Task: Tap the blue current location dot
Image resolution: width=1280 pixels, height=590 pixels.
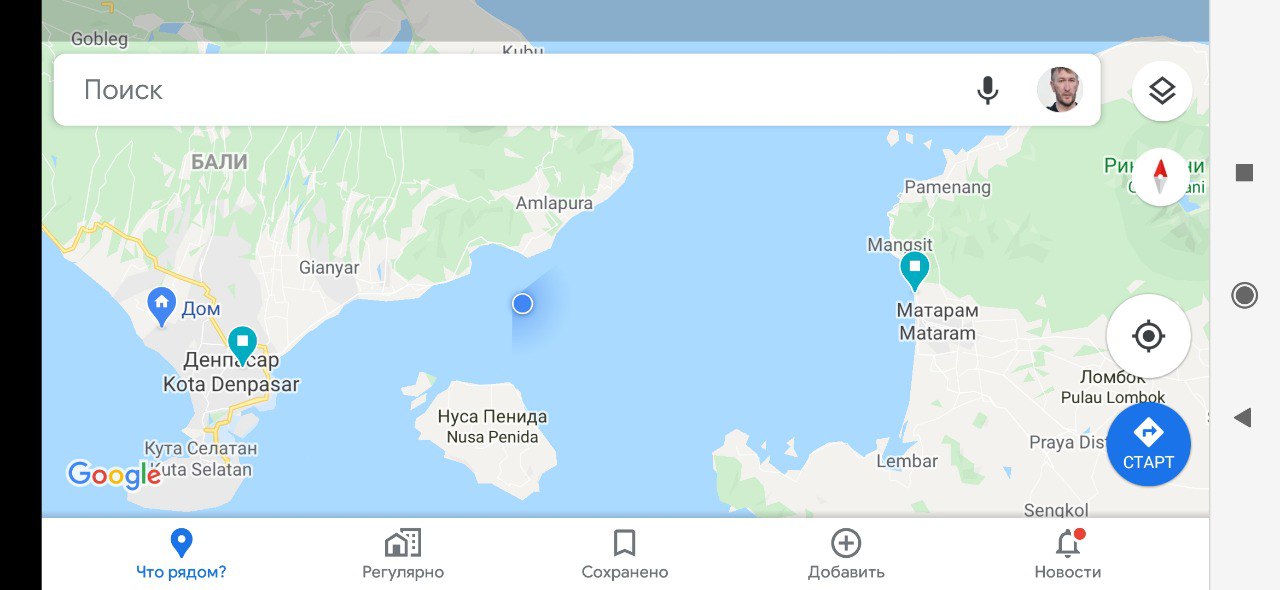Action: tap(522, 303)
